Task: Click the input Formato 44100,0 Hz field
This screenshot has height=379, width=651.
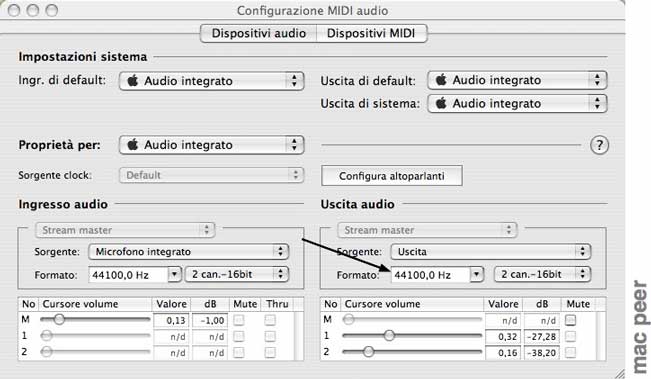Action: click(x=128, y=275)
